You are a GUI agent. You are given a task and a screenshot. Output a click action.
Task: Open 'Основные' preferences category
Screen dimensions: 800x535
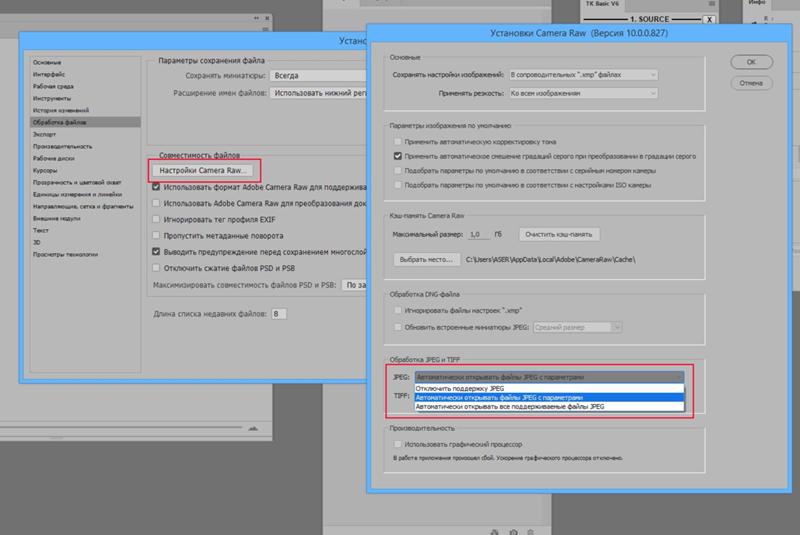click(x=85, y=62)
